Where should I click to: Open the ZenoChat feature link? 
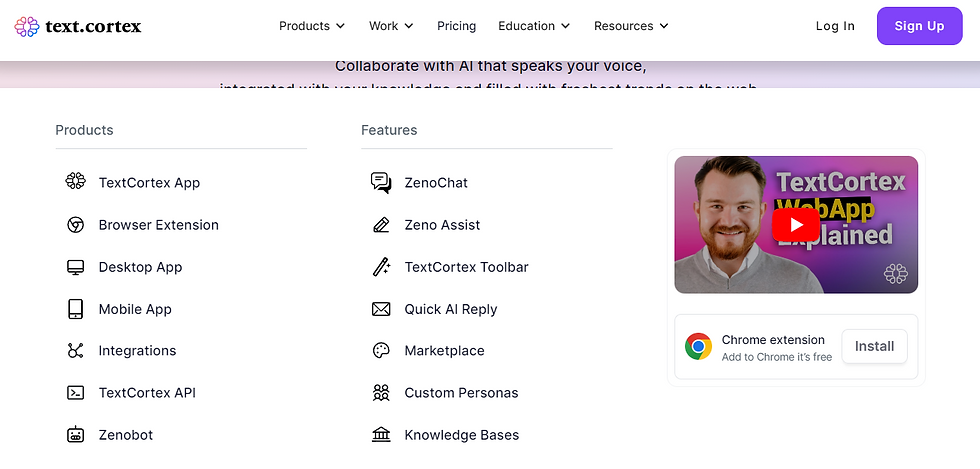[x=436, y=183]
